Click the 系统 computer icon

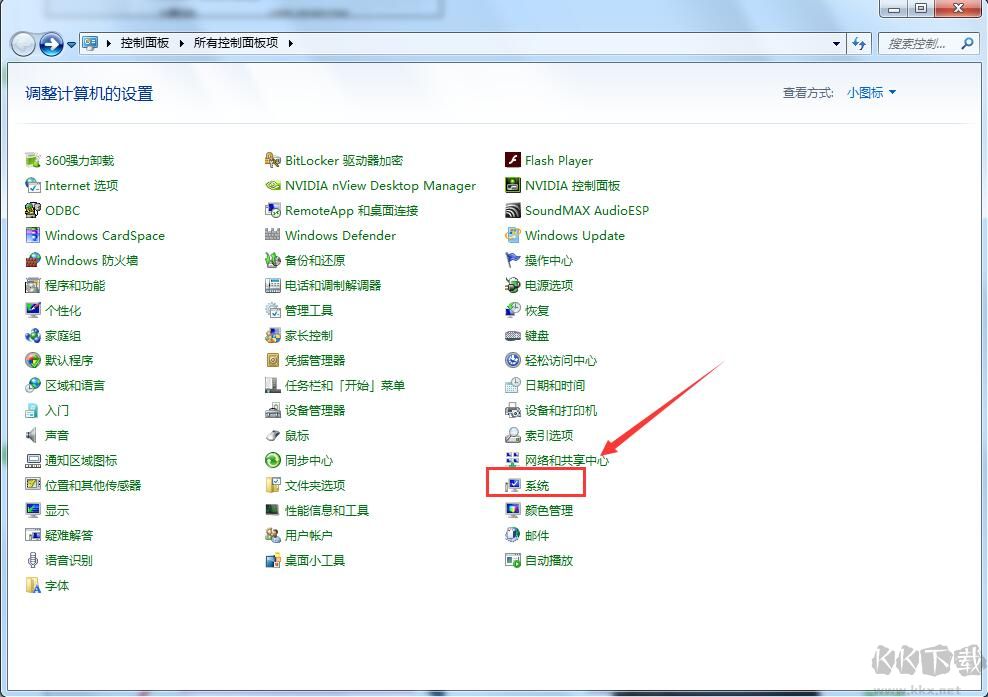coord(513,485)
